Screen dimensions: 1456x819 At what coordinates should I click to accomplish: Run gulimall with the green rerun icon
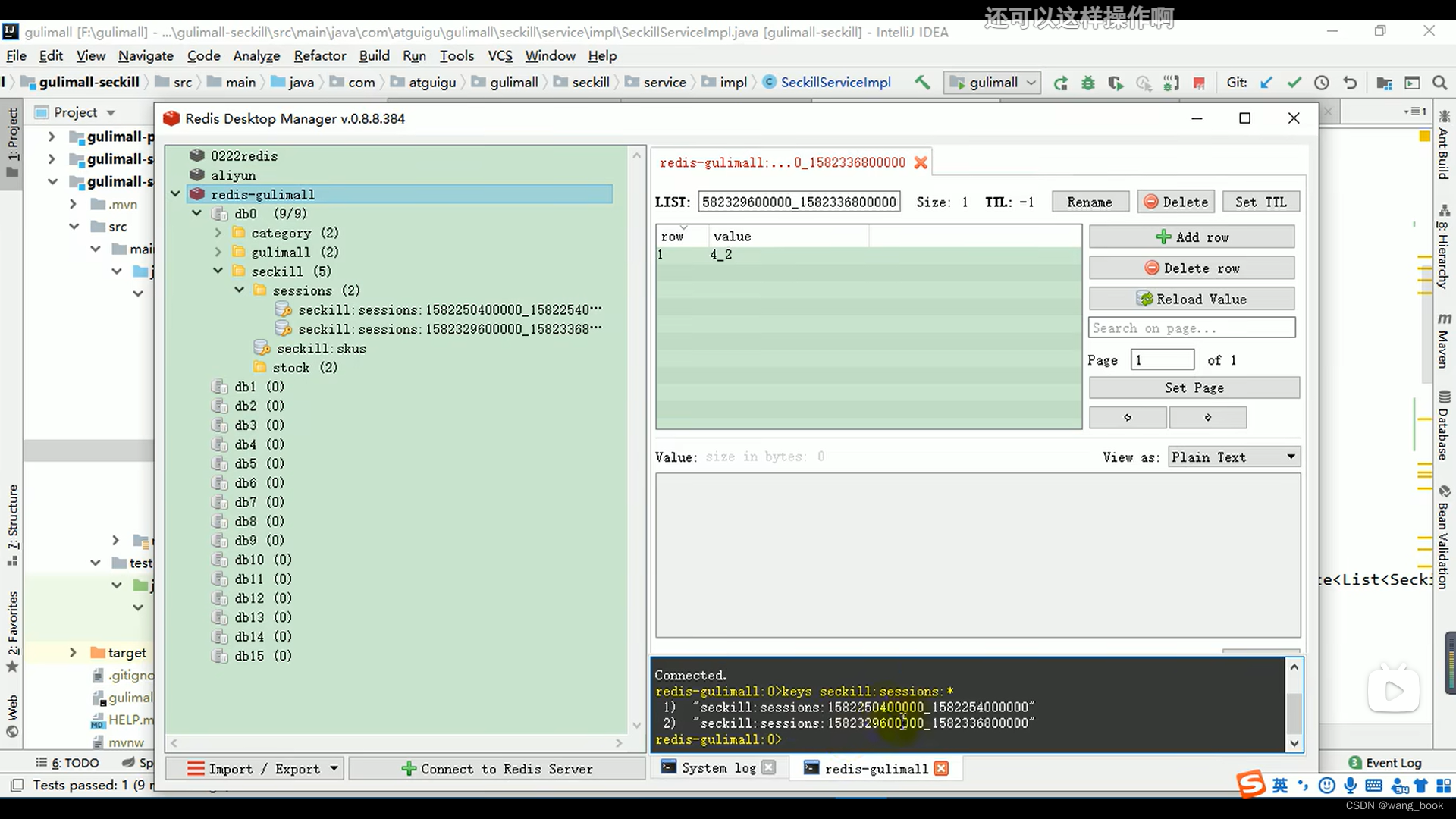[1061, 83]
